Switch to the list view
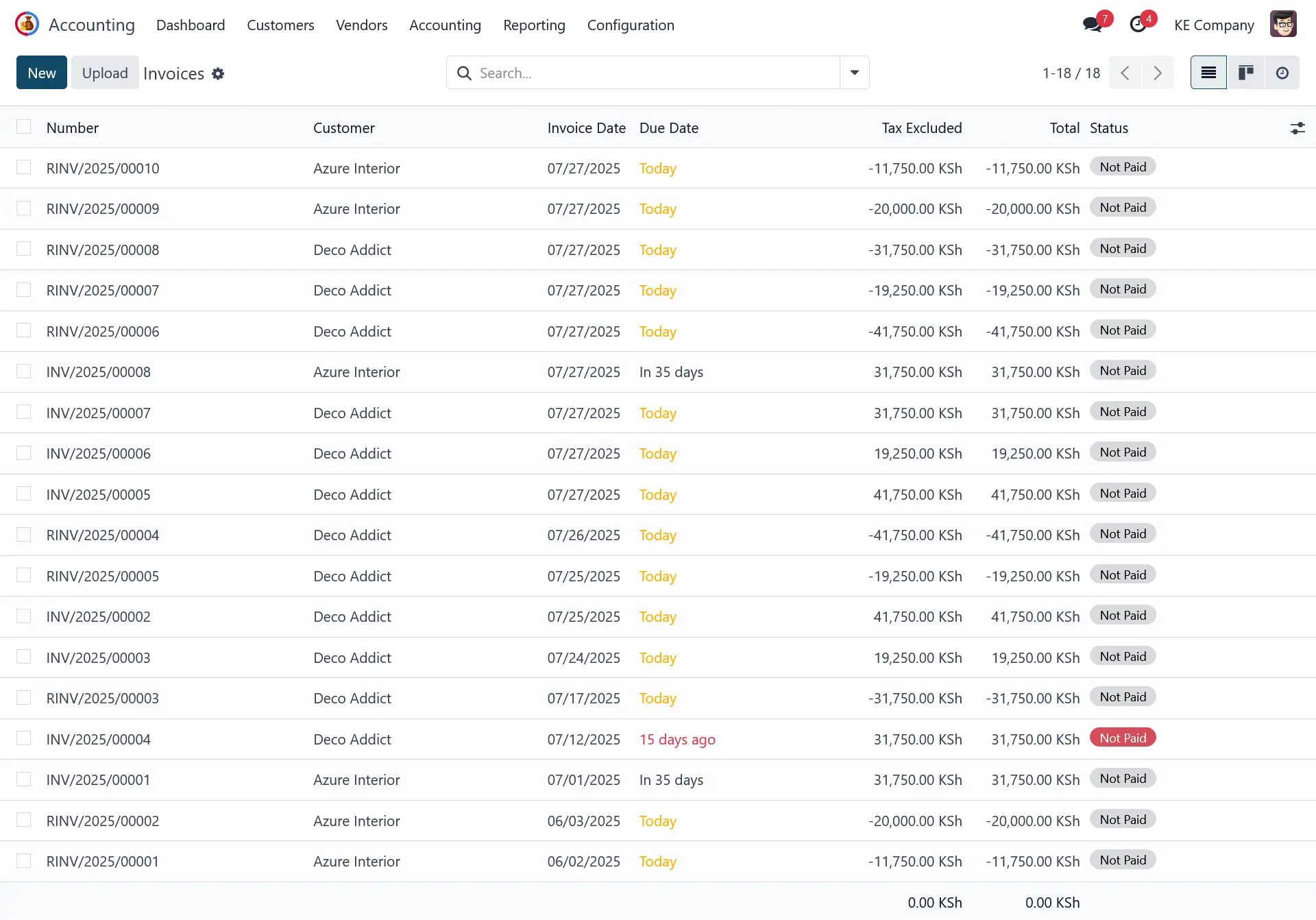This screenshot has width=1316, height=920. [x=1208, y=73]
